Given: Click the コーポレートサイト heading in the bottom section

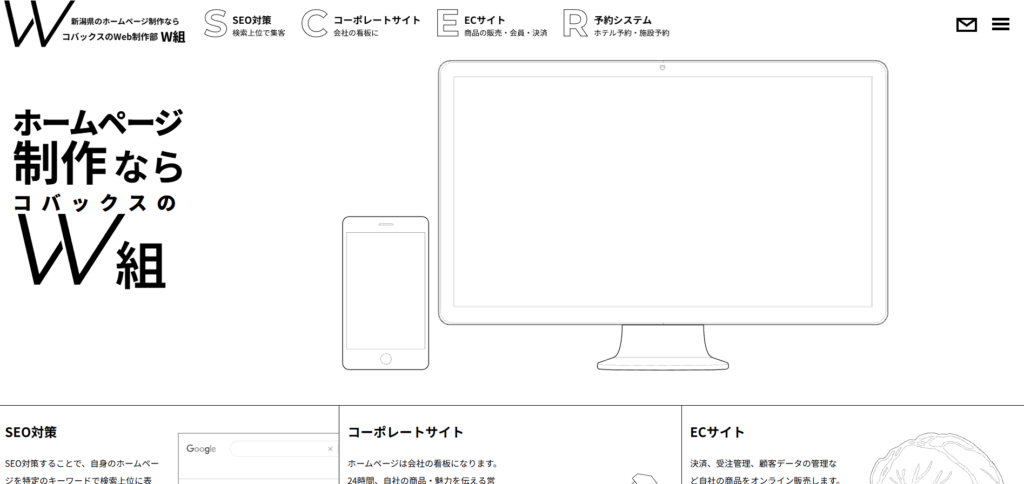Looking at the screenshot, I should tap(405, 433).
